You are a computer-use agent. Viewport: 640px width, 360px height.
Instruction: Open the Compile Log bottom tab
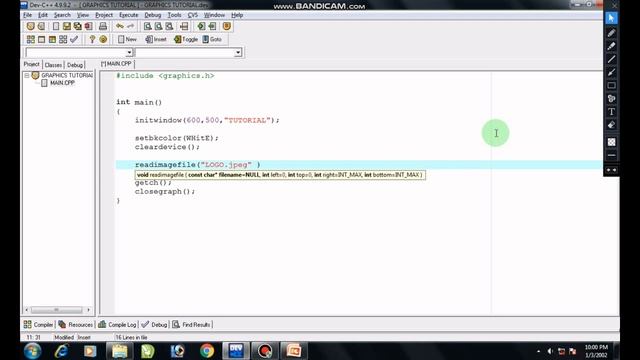coord(117,324)
